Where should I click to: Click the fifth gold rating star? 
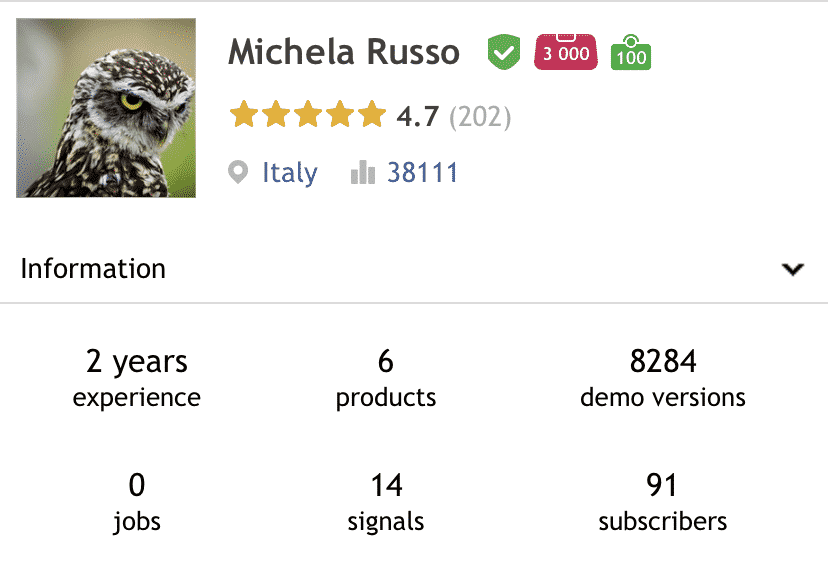372,114
